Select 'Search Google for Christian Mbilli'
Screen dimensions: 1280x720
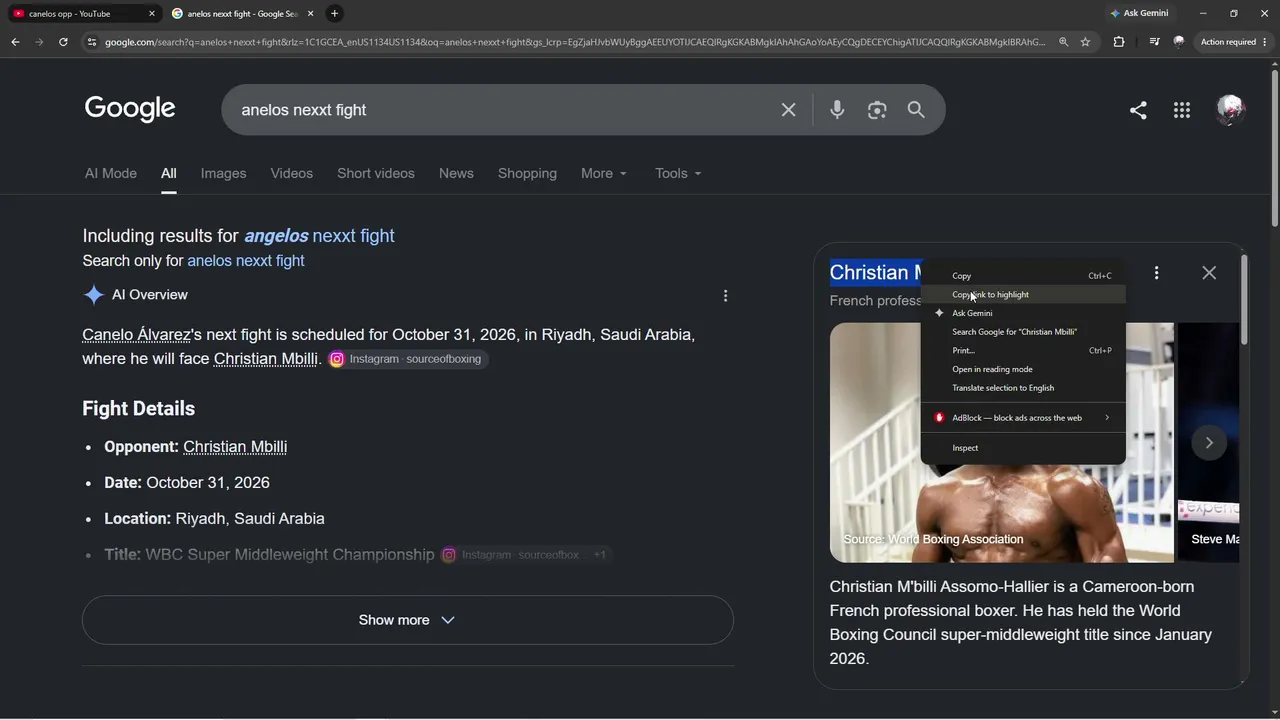[x=1023, y=332]
